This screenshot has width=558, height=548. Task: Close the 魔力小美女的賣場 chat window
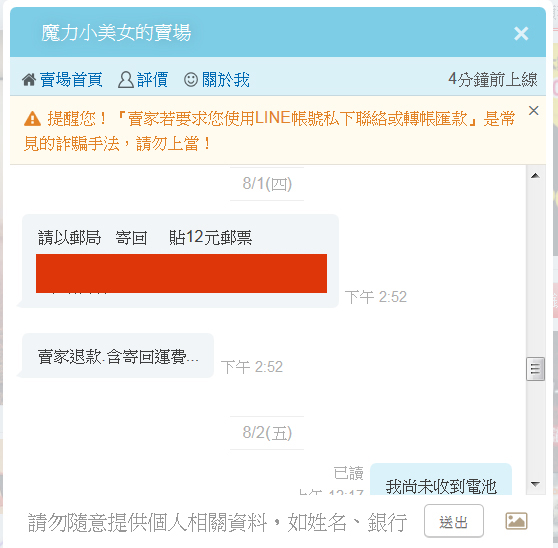click(x=521, y=34)
